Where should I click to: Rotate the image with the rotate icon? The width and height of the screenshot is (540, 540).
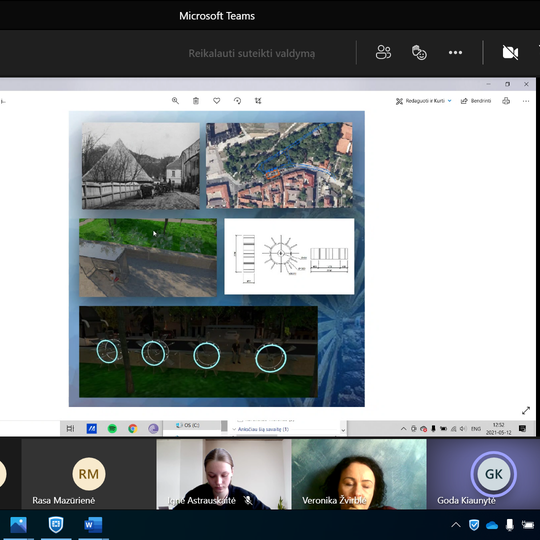point(237,101)
